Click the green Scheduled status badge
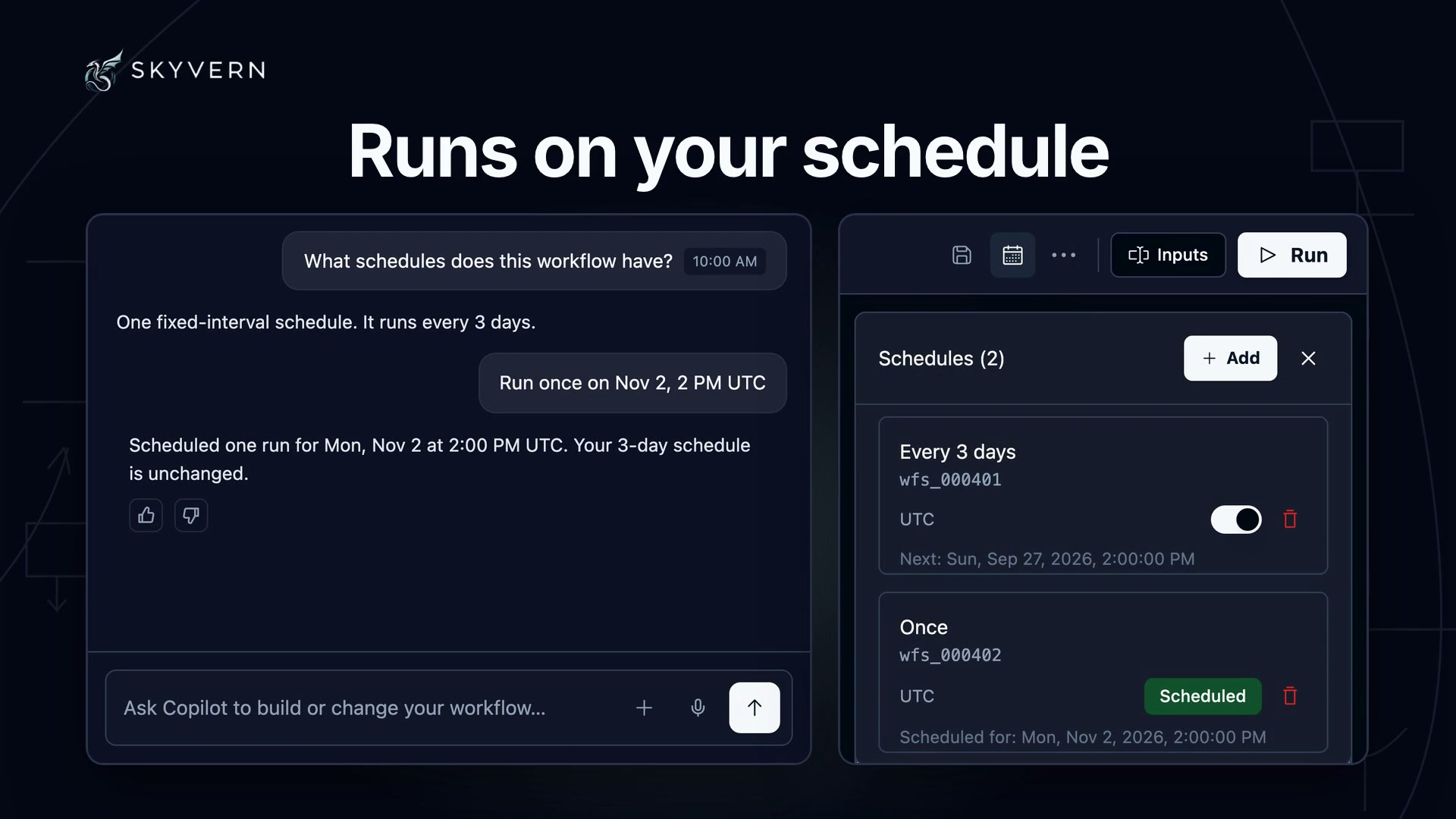 click(x=1203, y=696)
